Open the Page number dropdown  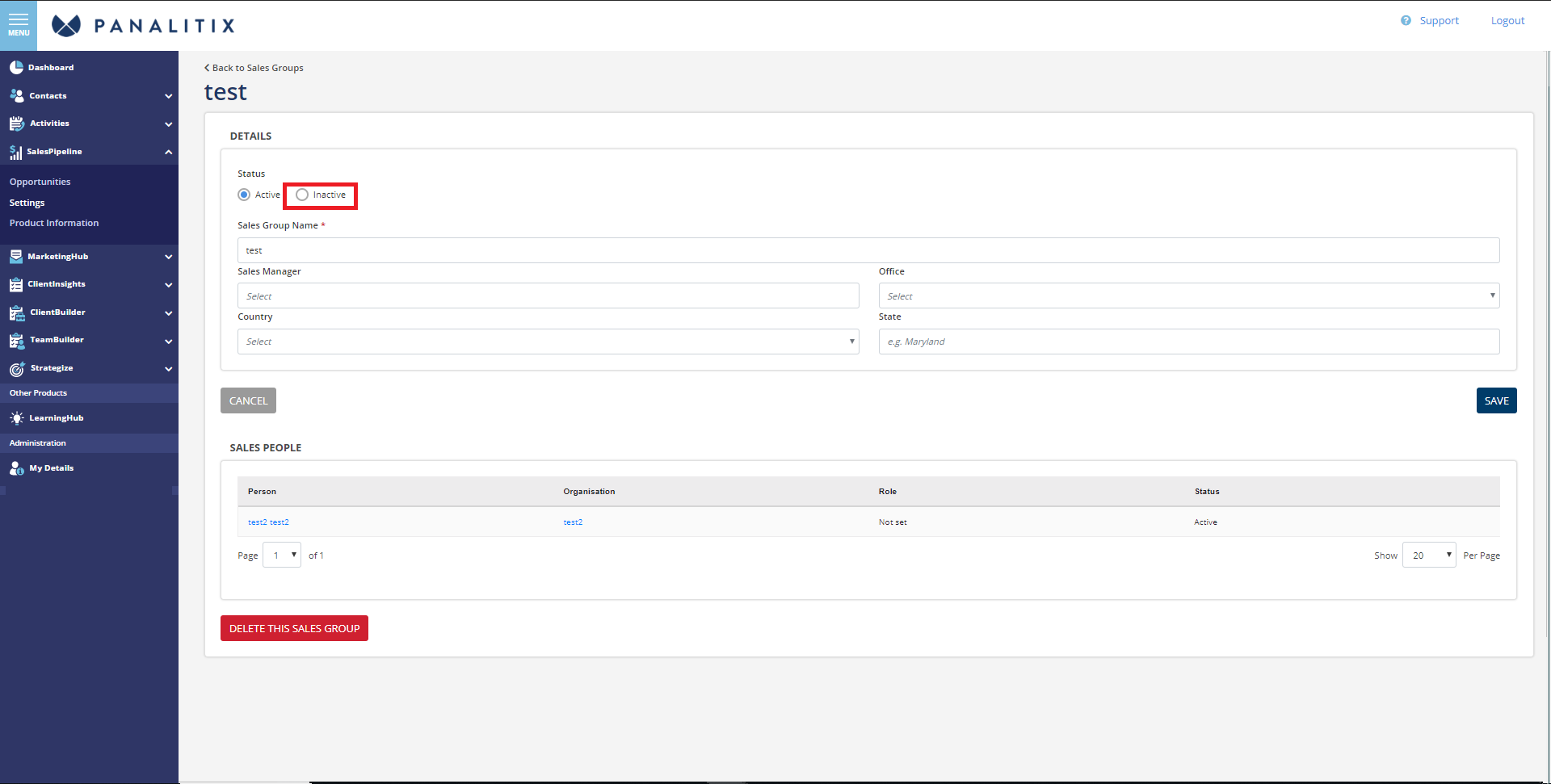pyautogui.click(x=282, y=555)
